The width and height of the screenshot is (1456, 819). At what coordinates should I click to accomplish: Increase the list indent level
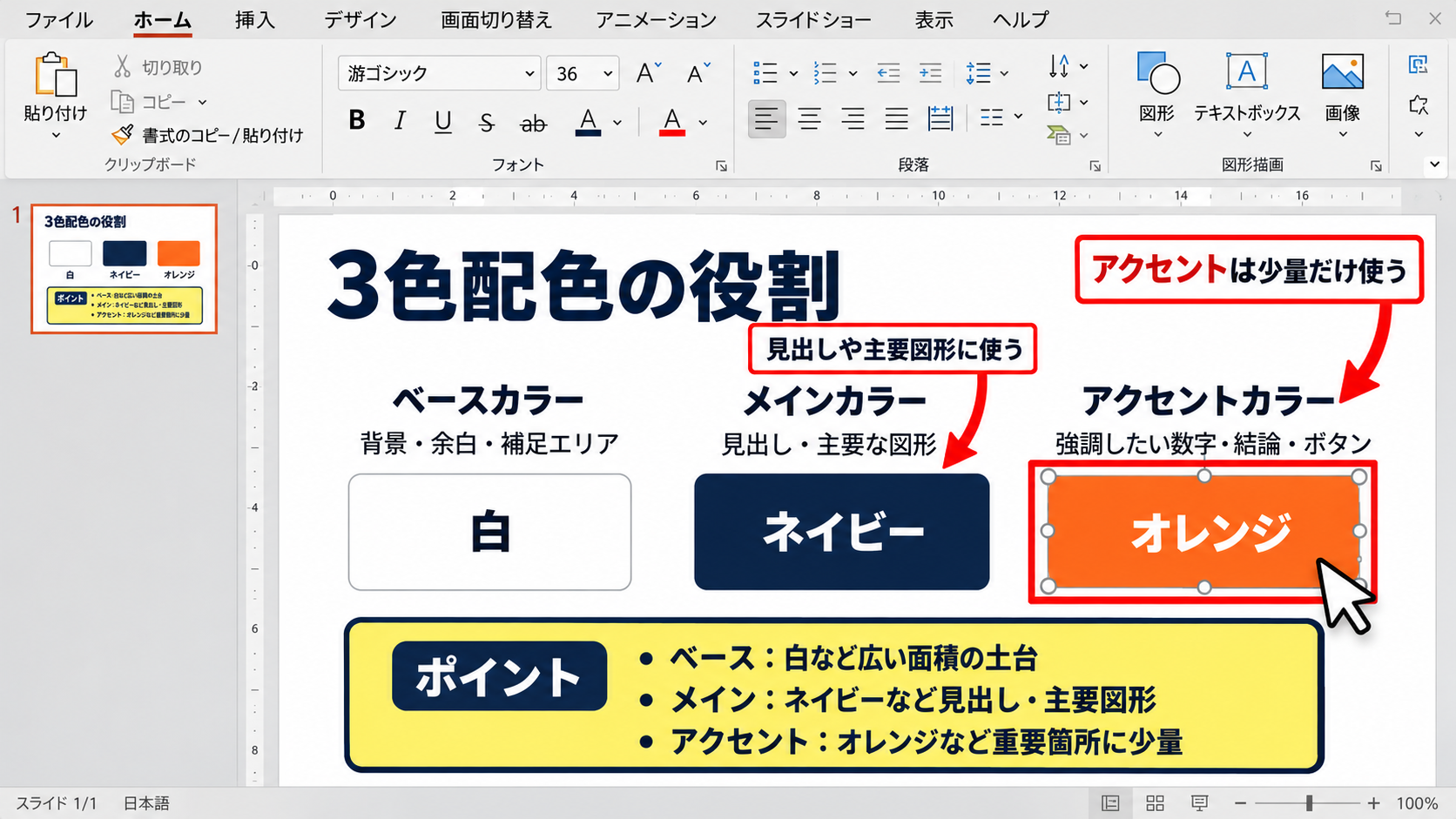pos(930,73)
